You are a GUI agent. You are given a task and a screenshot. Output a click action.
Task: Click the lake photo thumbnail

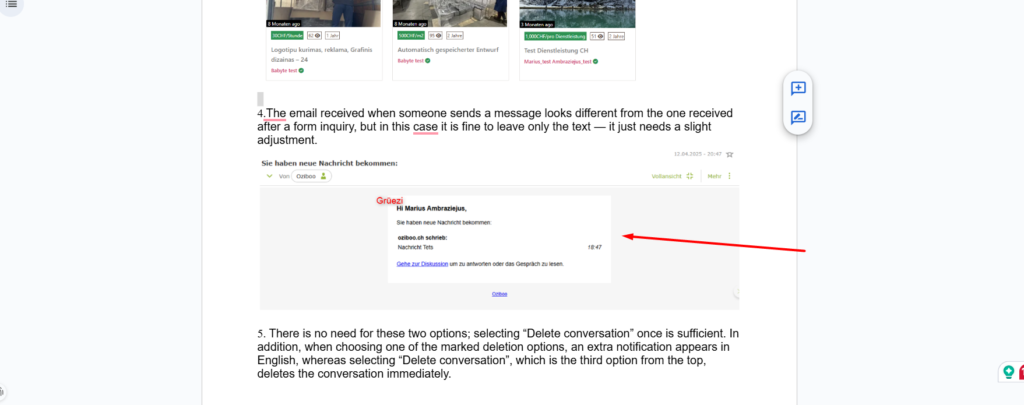577,14
